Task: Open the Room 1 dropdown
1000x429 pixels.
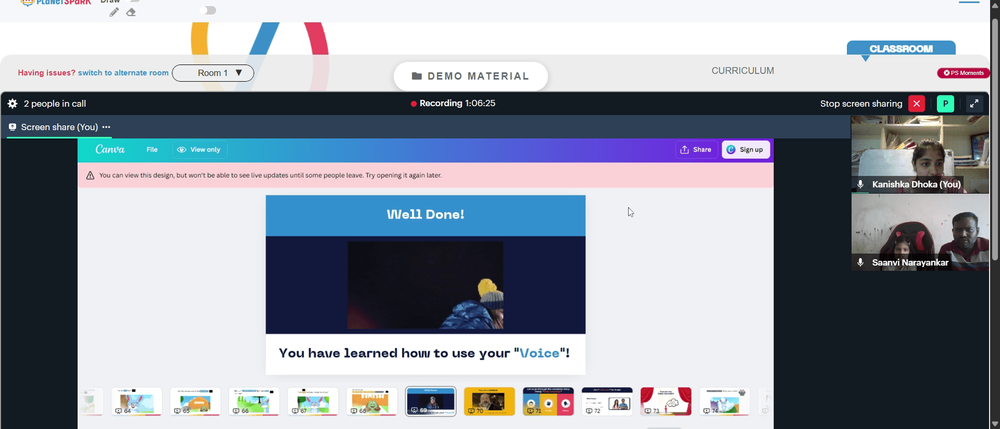Action: tap(213, 73)
